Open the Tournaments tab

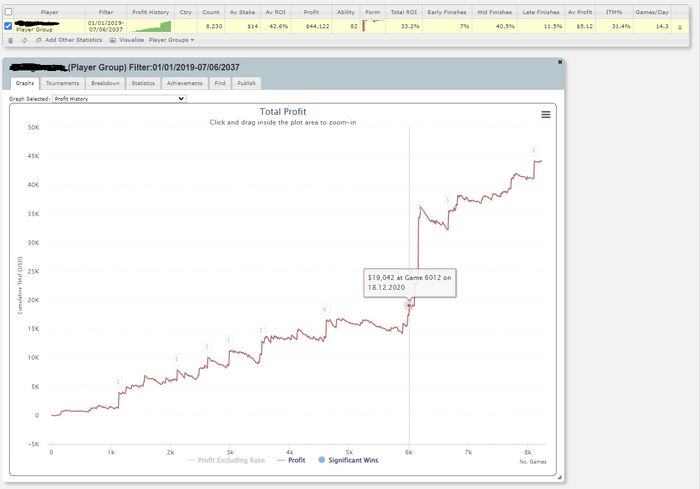pyautogui.click(x=62, y=83)
